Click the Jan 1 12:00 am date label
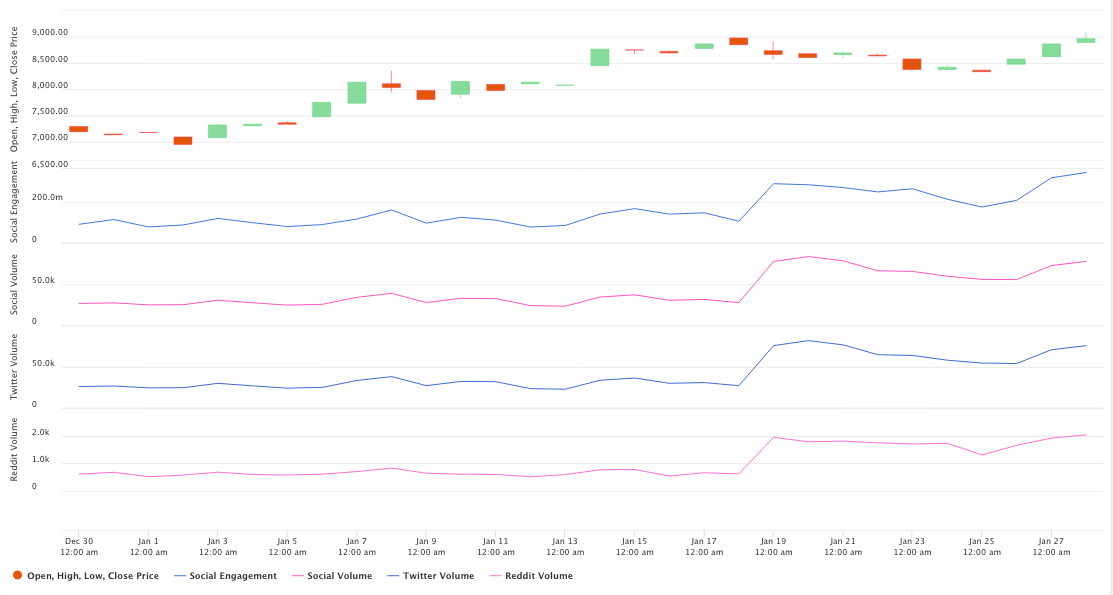This screenshot has width=1113, height=595. [x=148, y=547]
